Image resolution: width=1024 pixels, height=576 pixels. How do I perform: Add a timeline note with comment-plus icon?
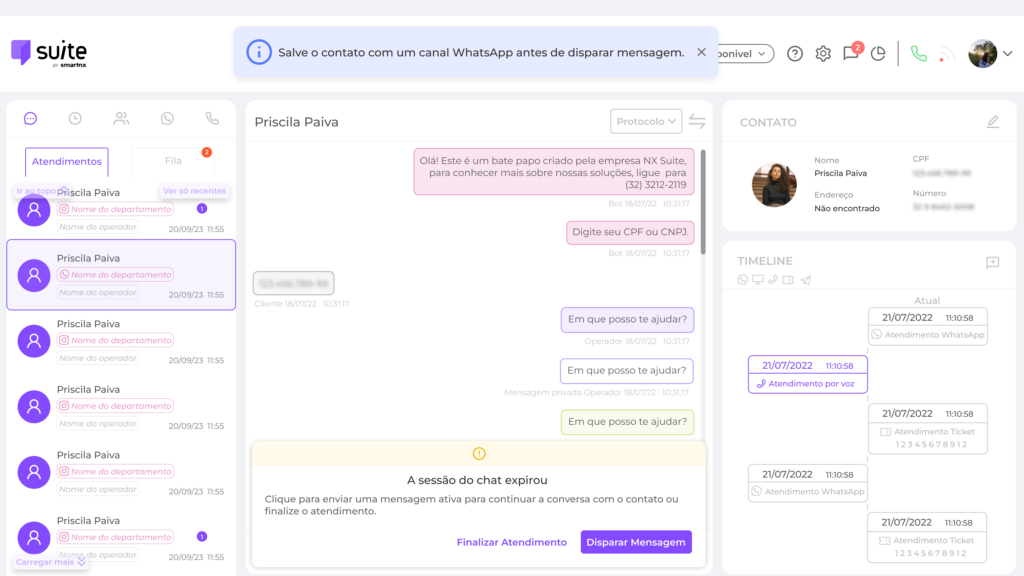coord(992,262)
